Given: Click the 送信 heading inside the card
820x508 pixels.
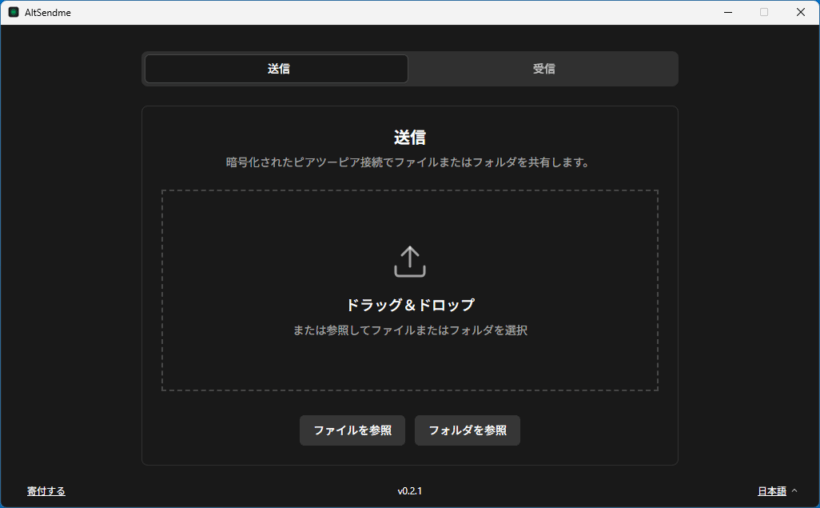Looking at the screenshot, I should coord(410,137).
